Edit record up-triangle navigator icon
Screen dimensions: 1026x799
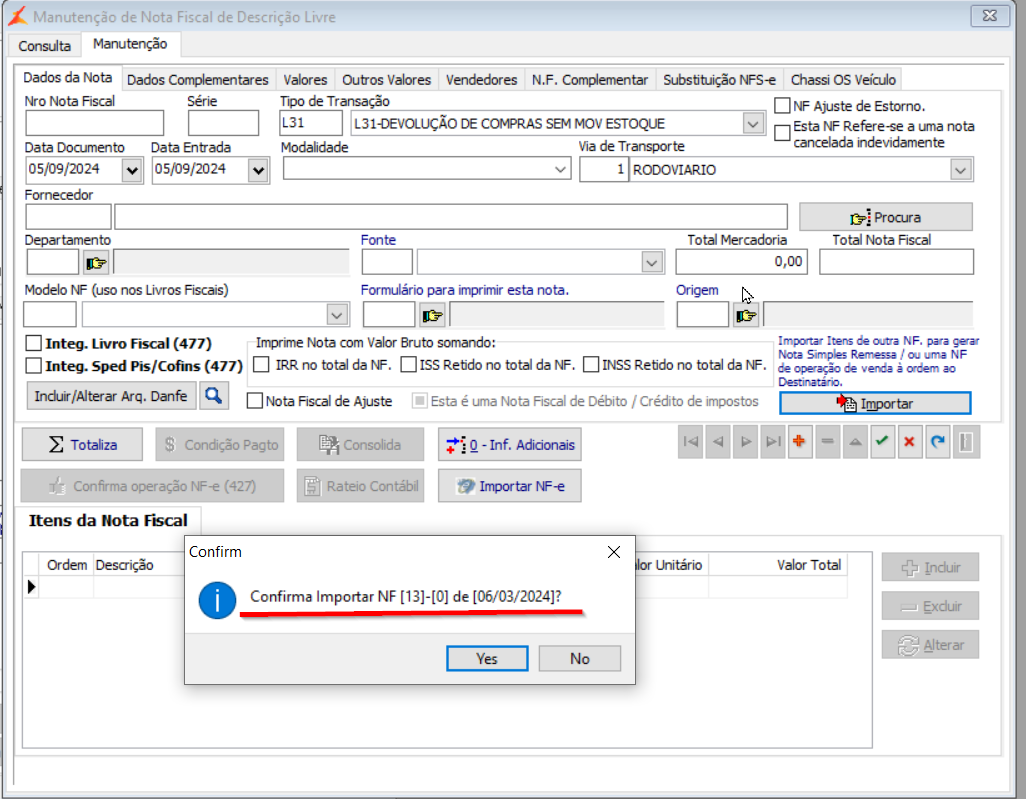point(855,442)
